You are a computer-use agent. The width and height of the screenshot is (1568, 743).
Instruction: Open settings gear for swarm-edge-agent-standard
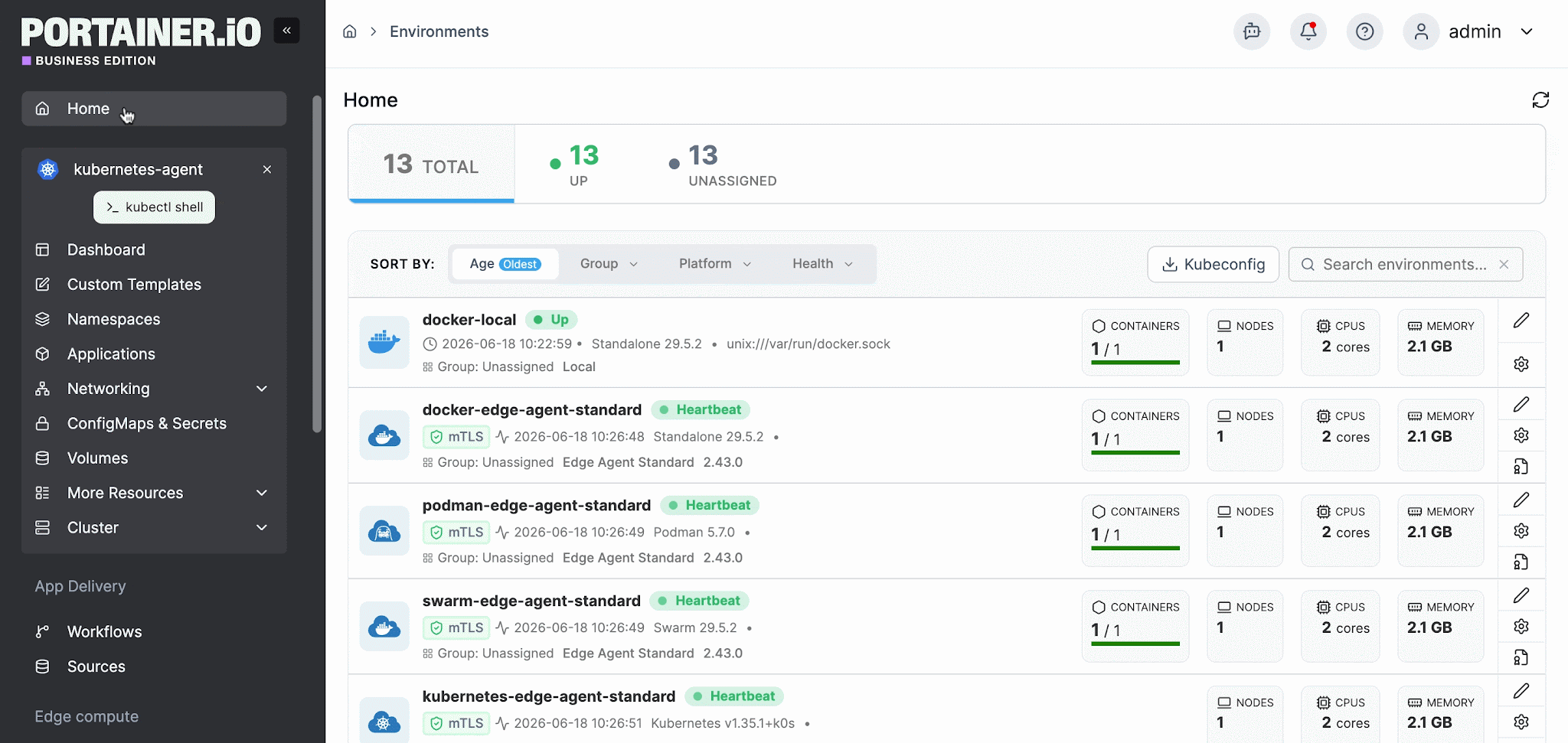1521,627
